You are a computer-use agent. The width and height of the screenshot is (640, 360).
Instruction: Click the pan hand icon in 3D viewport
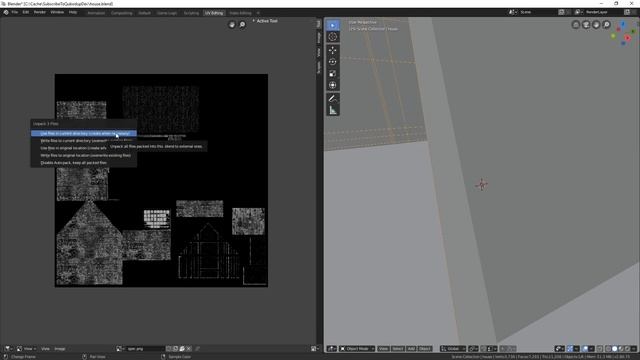coord(596,24)
